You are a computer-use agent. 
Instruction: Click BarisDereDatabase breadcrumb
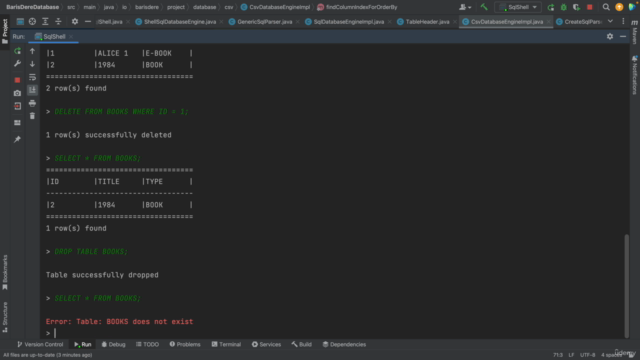coord(32,7)
